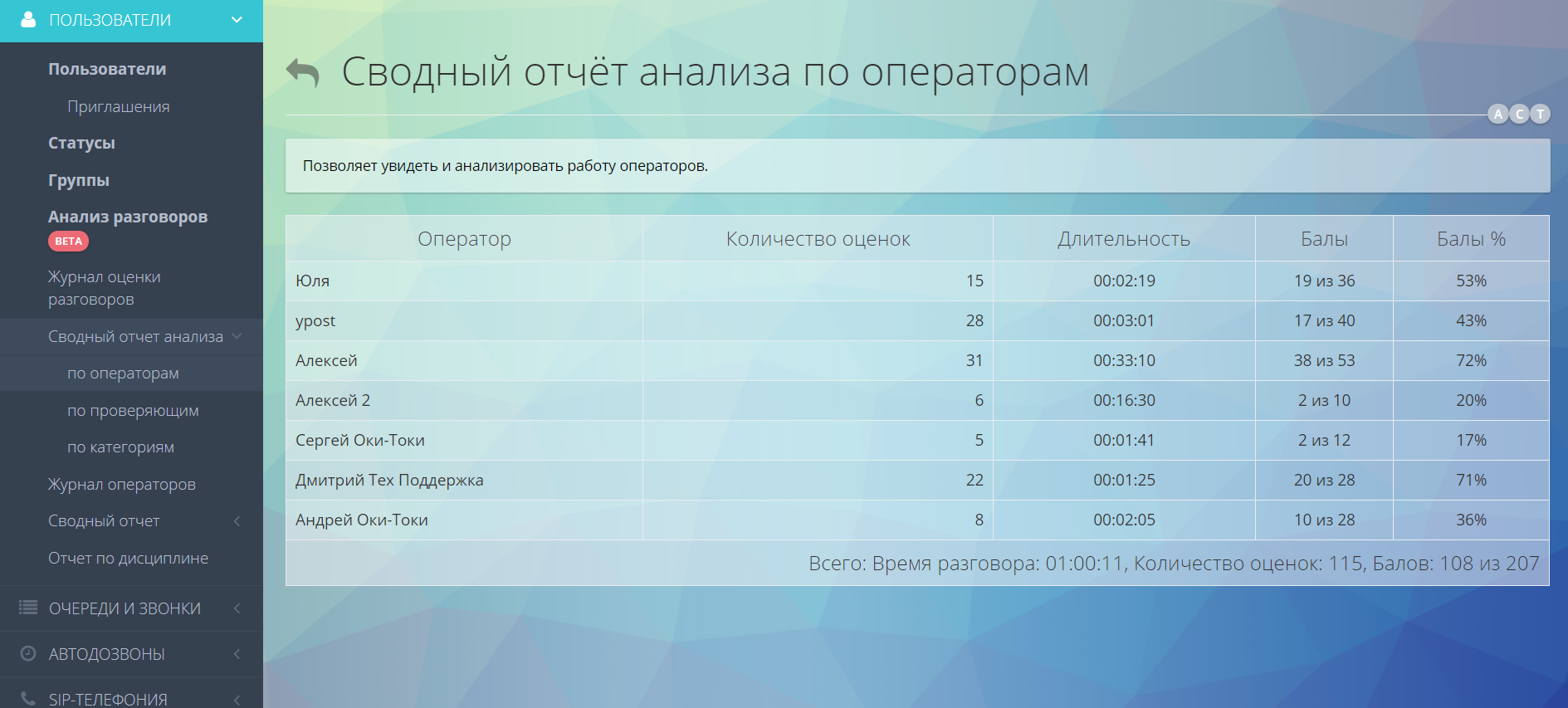Click the BETA badge under Анализ разговоров

pos(68,242)
